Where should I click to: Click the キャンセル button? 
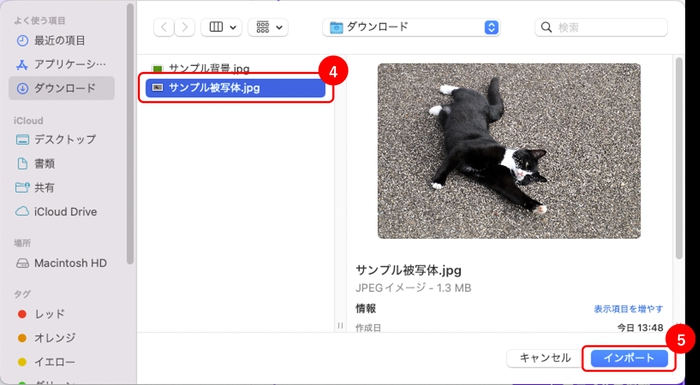pos(545,358)
